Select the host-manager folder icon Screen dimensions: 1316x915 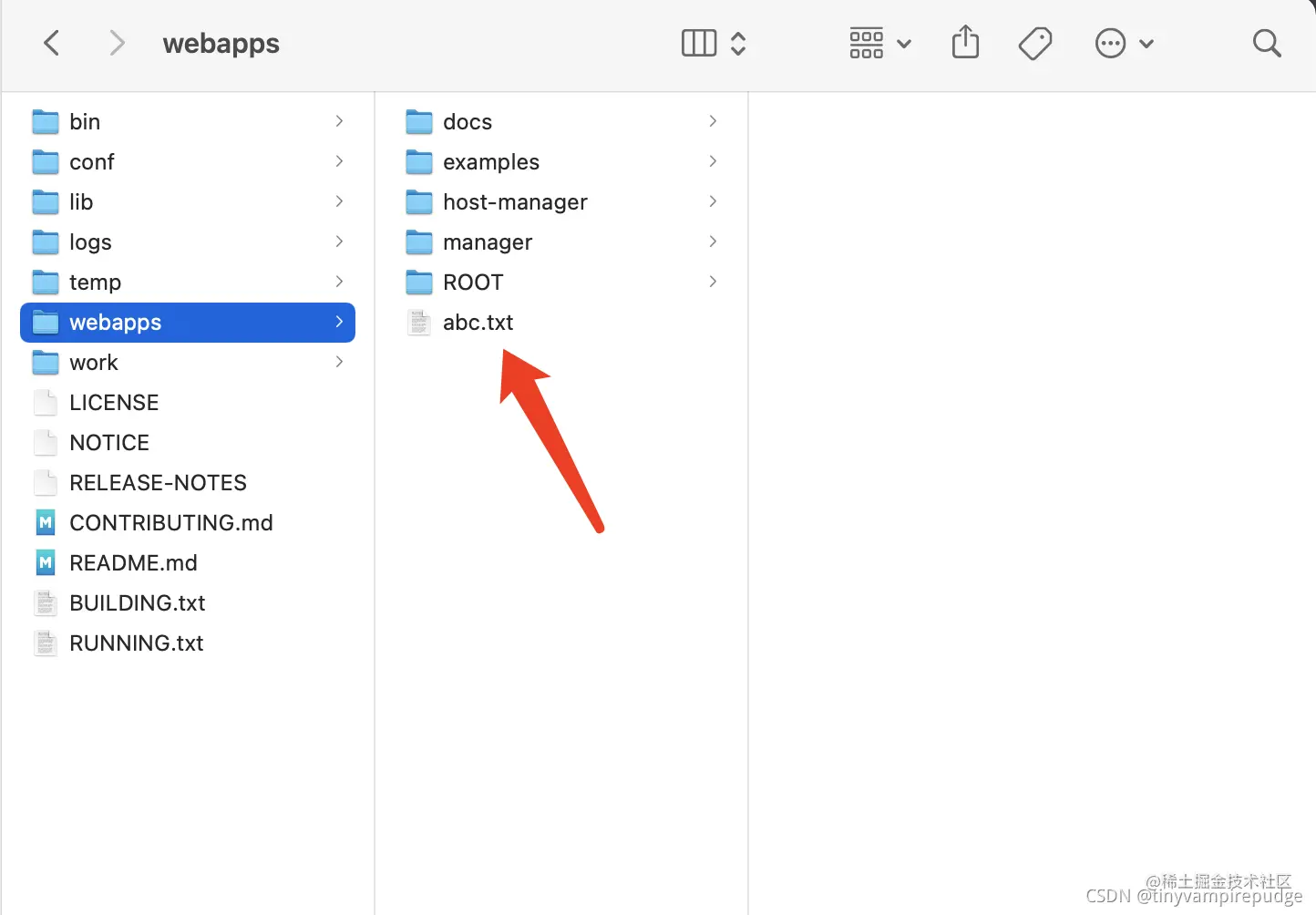point(419,201)
